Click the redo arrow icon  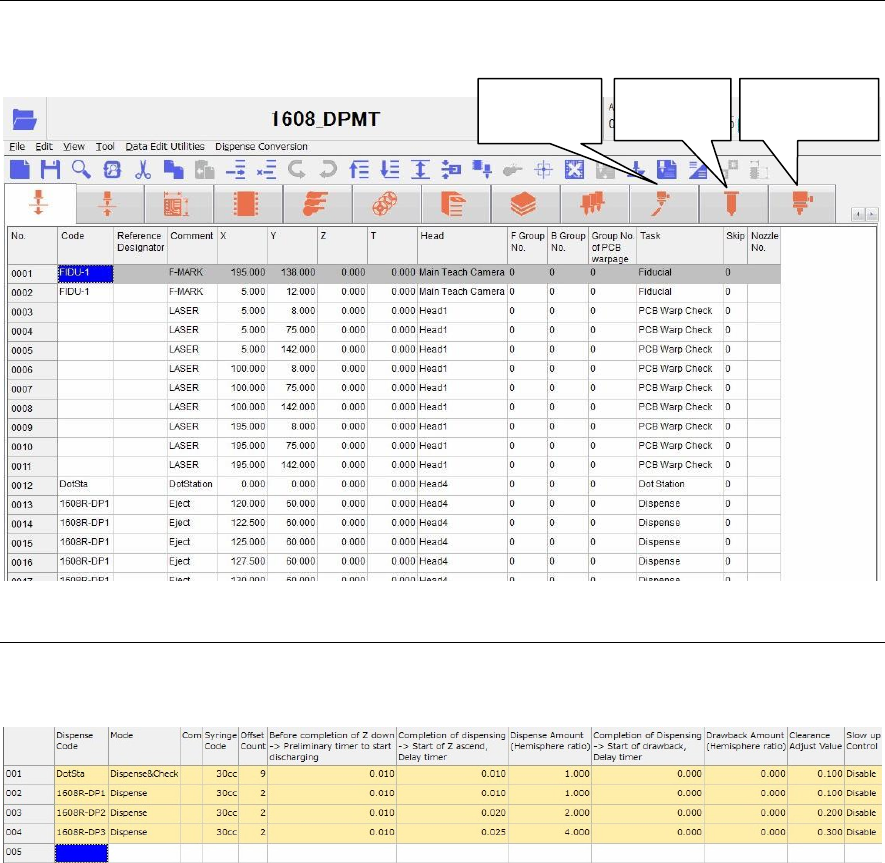pos(327,169)
